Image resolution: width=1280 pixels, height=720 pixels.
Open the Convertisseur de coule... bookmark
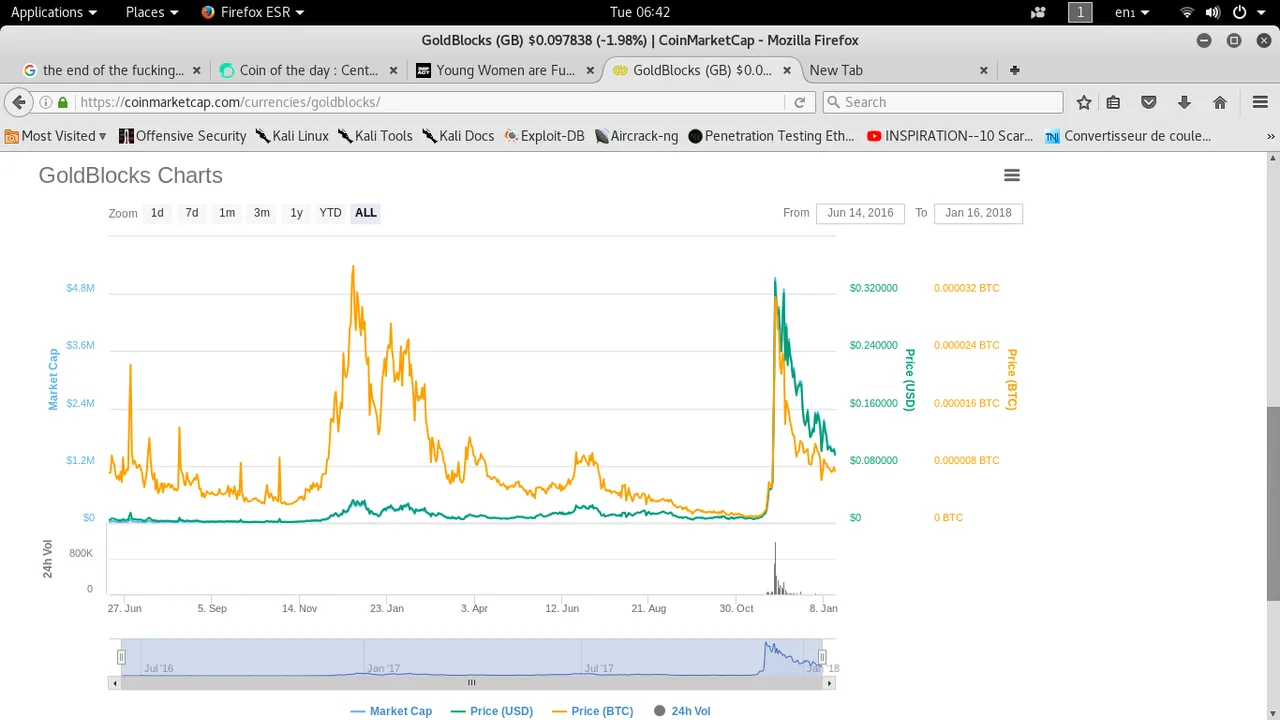coord(1128,136)
